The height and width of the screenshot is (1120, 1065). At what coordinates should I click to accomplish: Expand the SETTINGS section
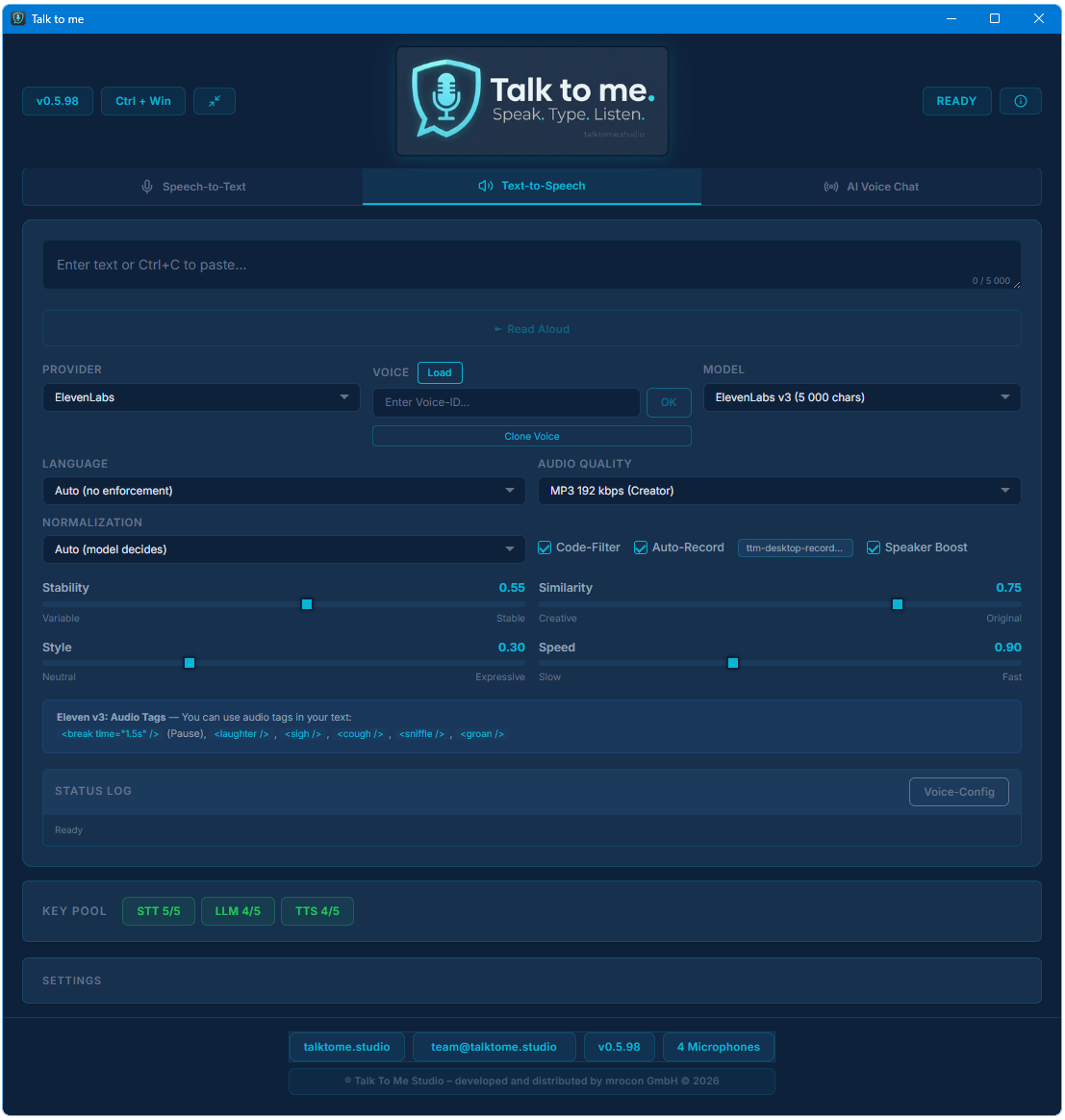pyautogui.click(x=532, y=980)
